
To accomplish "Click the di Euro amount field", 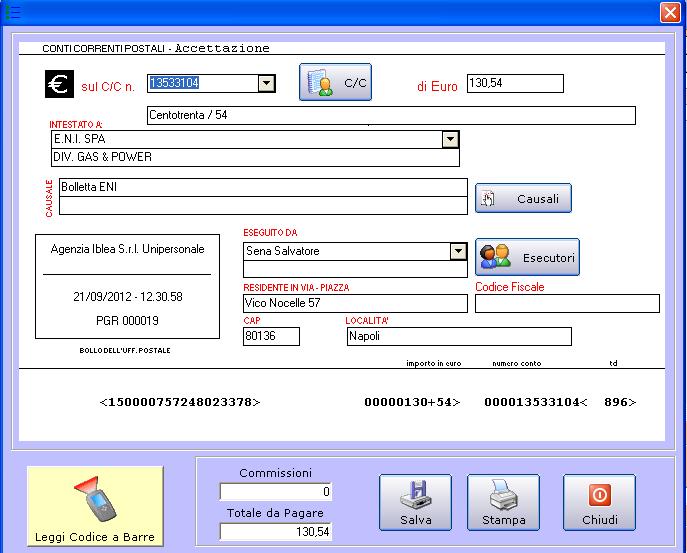I will 515,83.
